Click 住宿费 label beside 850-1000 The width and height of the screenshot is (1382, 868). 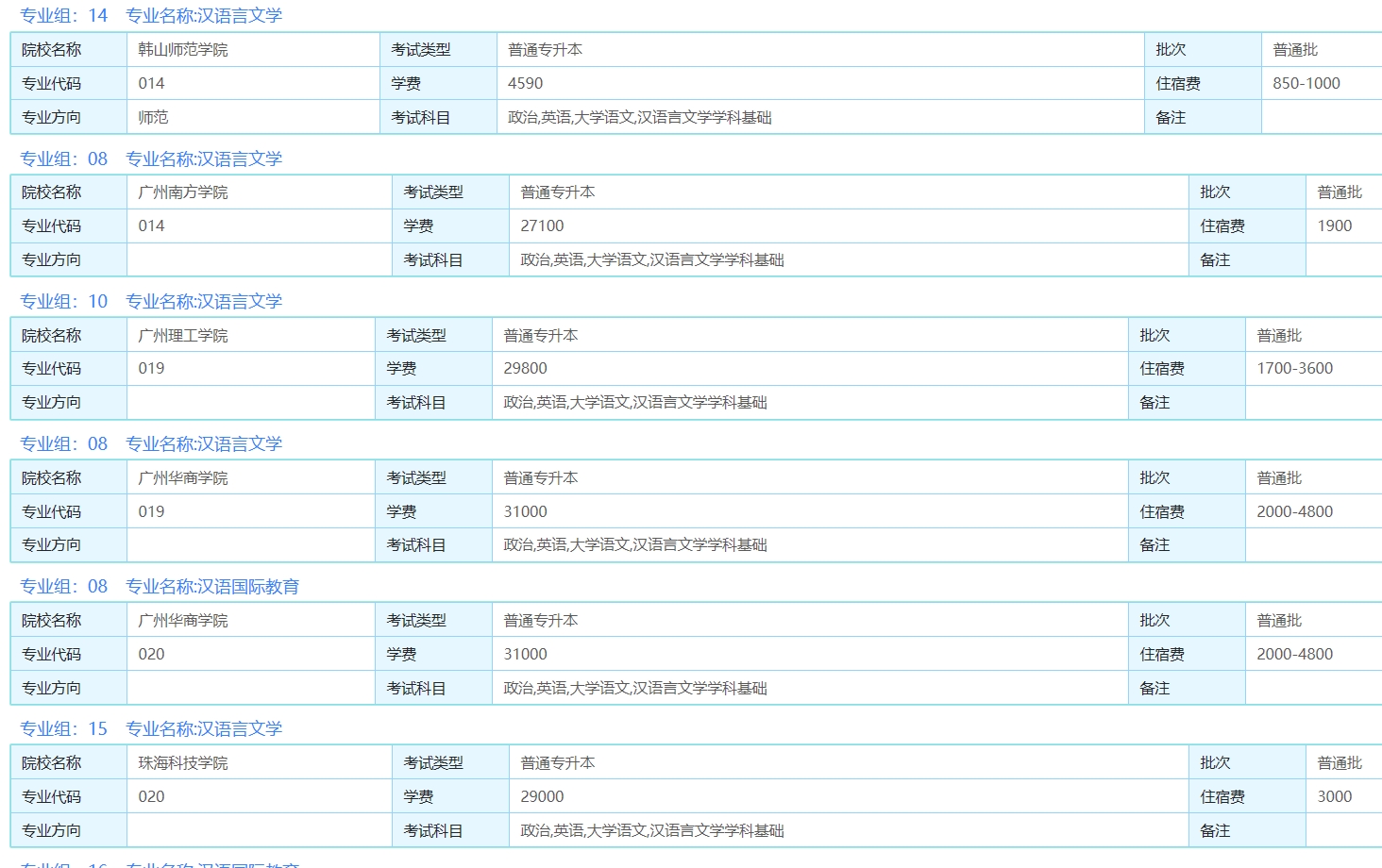[1178, 83]
